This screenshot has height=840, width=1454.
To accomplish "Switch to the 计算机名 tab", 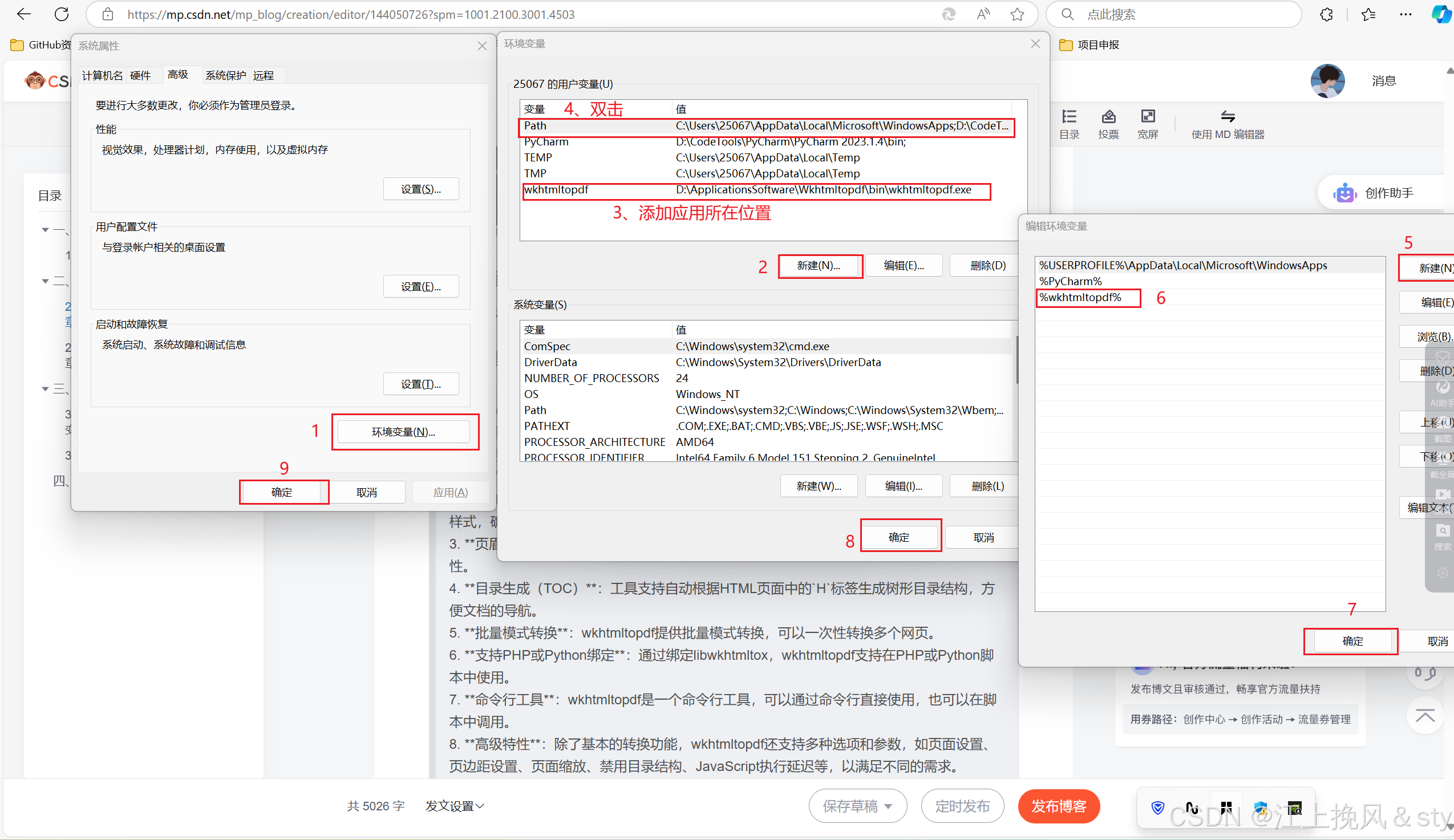I will tap(102, 76).
